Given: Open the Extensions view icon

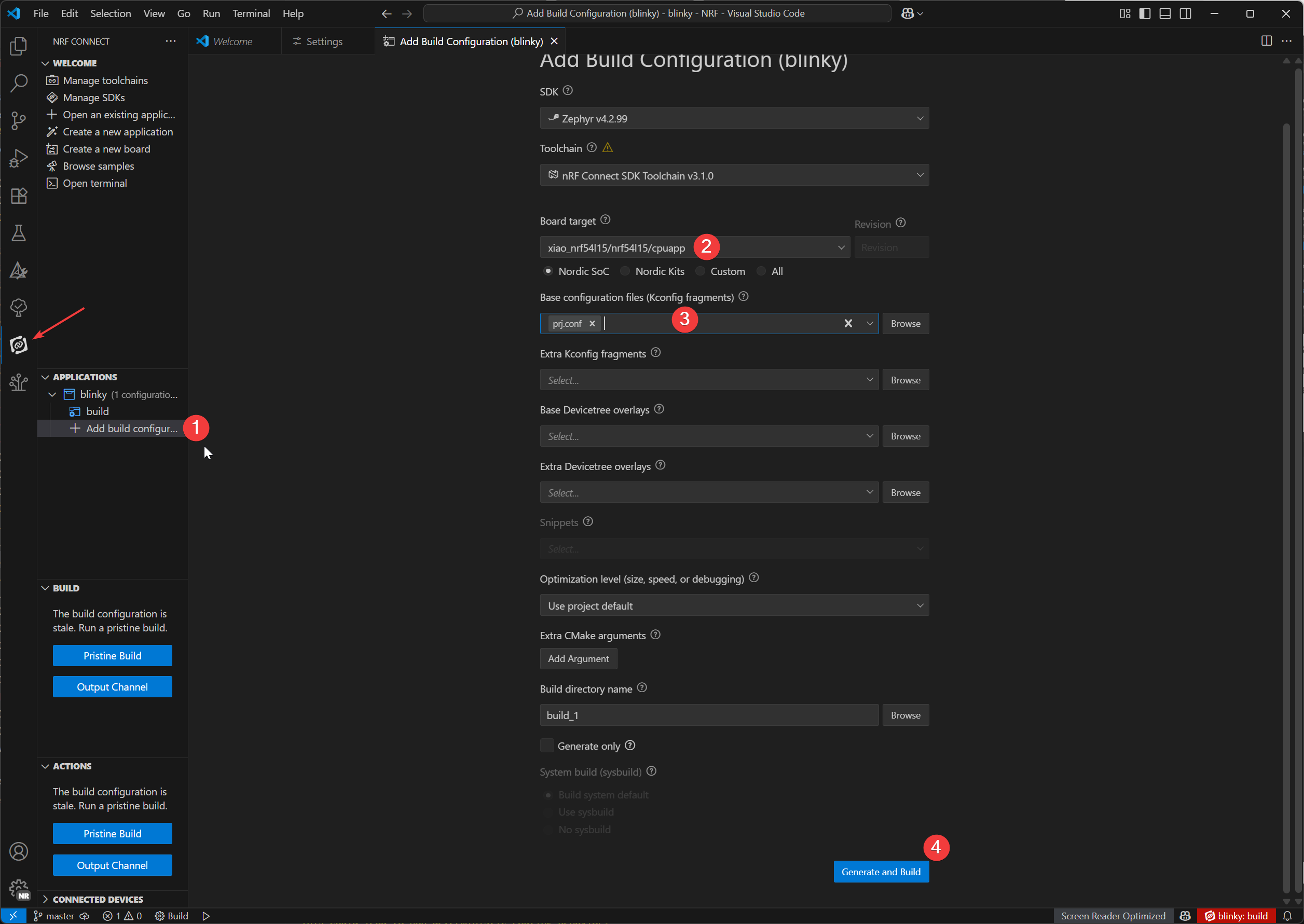Looking at the screenshot, I should (19, 196).
